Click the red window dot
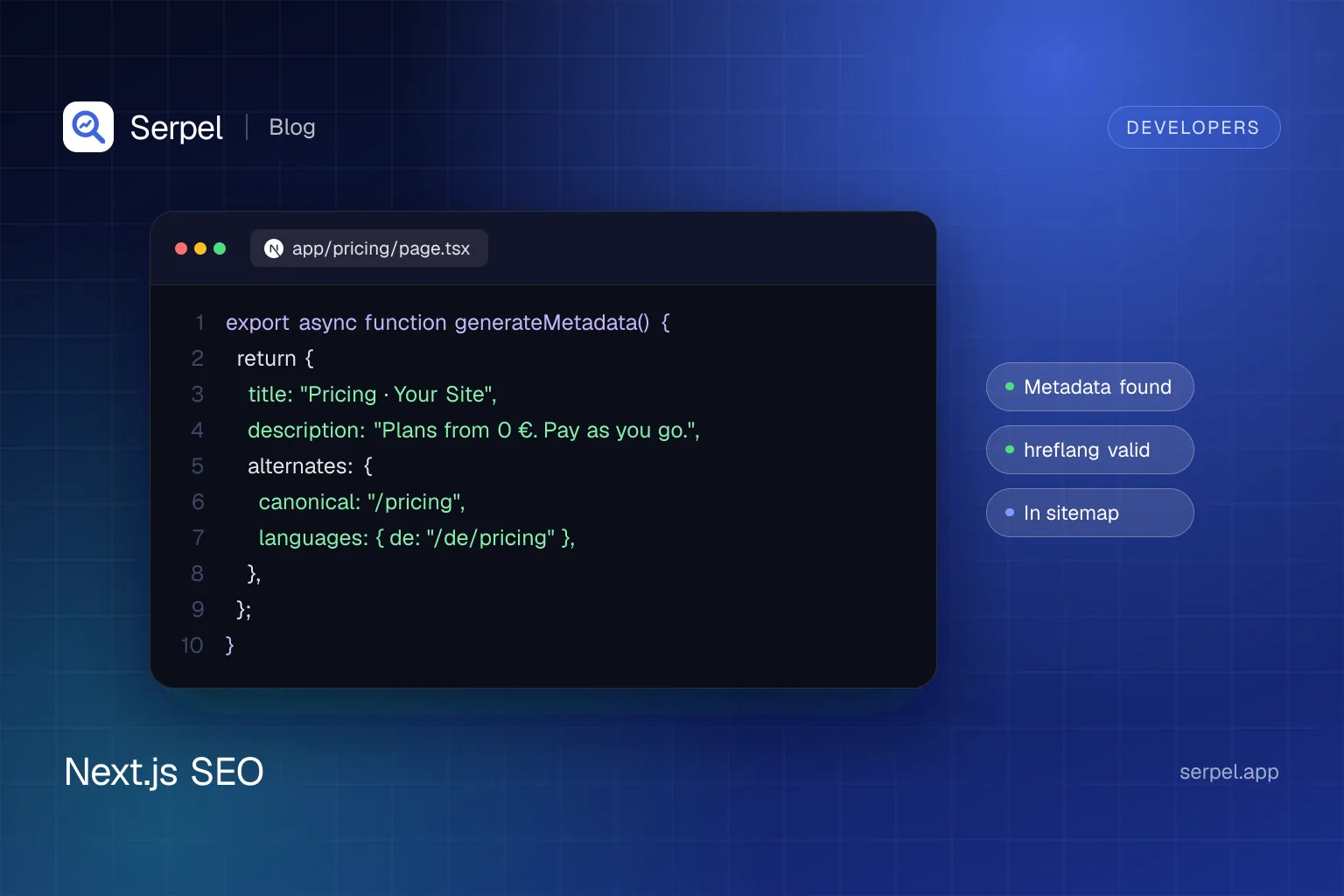 pos(181,248)
